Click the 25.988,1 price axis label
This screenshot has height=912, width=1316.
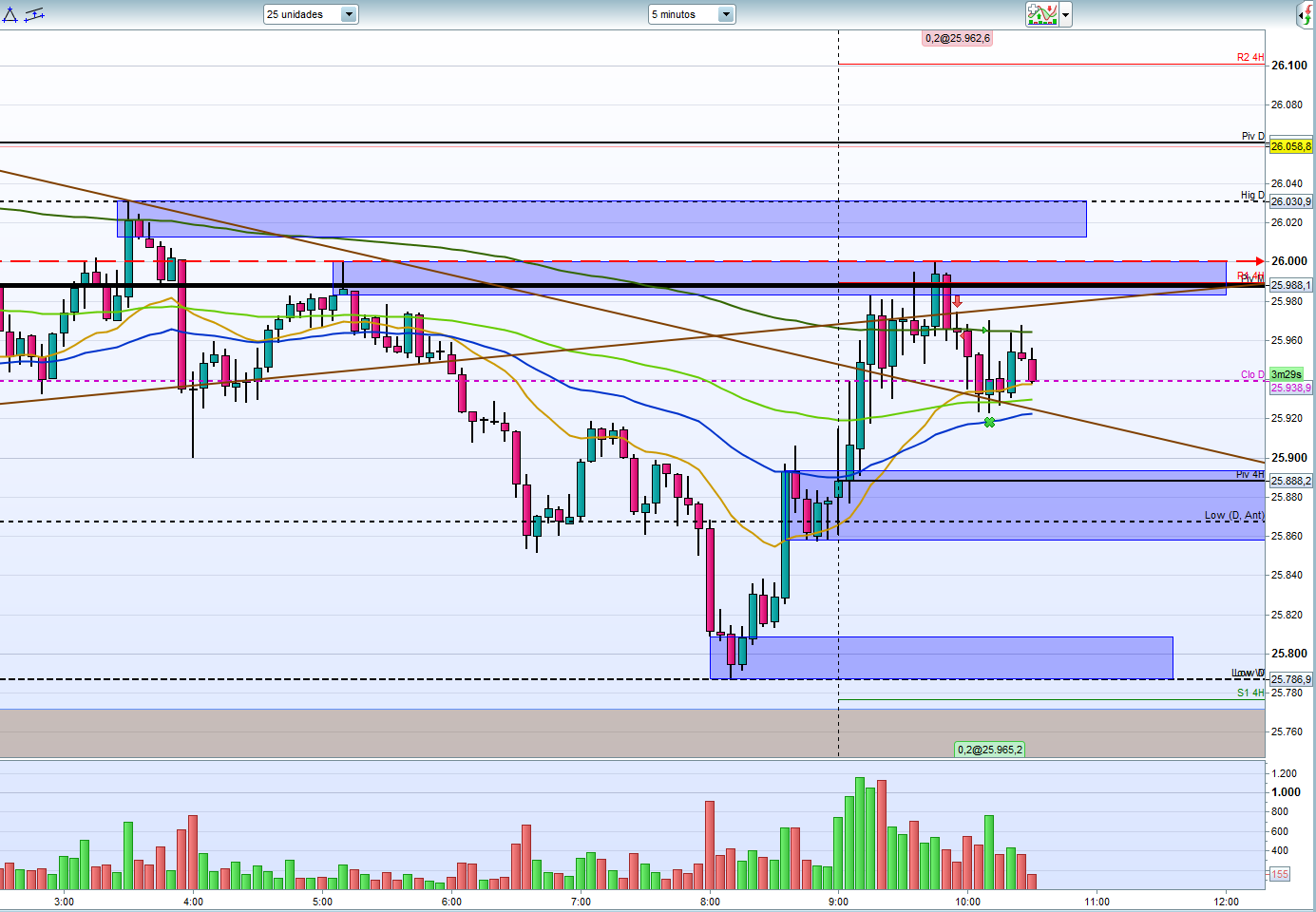click(1291, 285)
